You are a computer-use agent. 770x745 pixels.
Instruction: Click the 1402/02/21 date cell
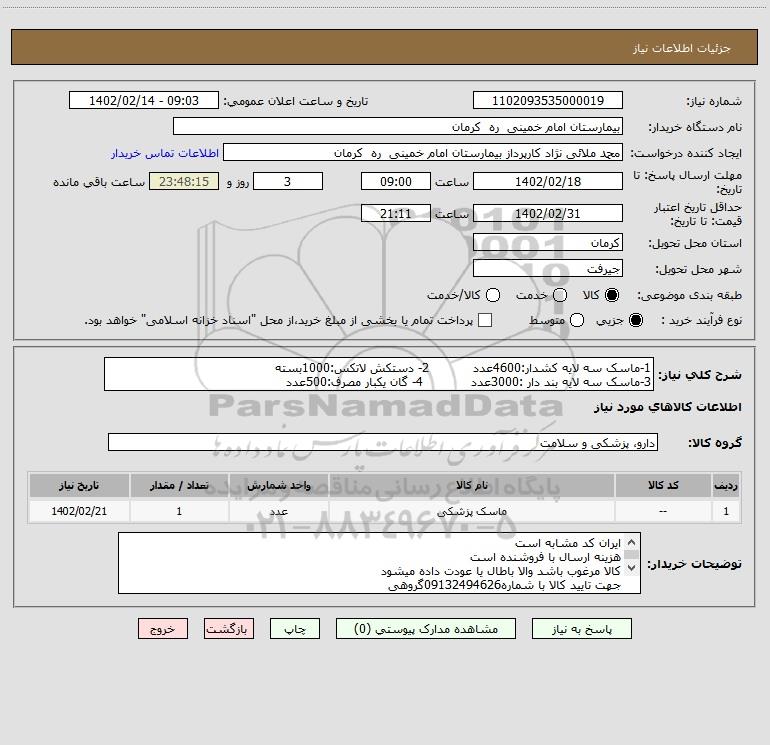(79, 511)
